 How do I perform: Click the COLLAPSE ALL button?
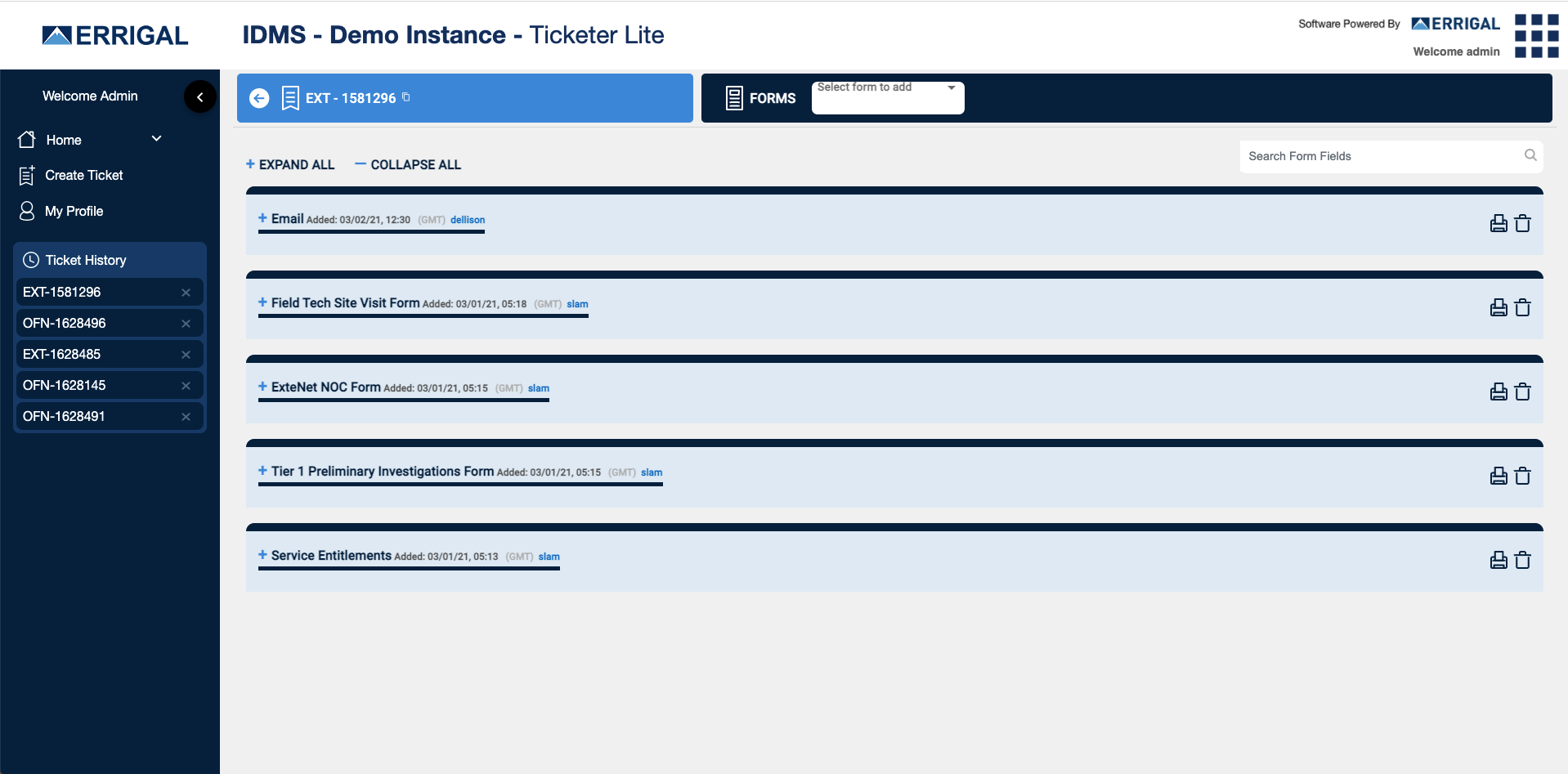408,164
